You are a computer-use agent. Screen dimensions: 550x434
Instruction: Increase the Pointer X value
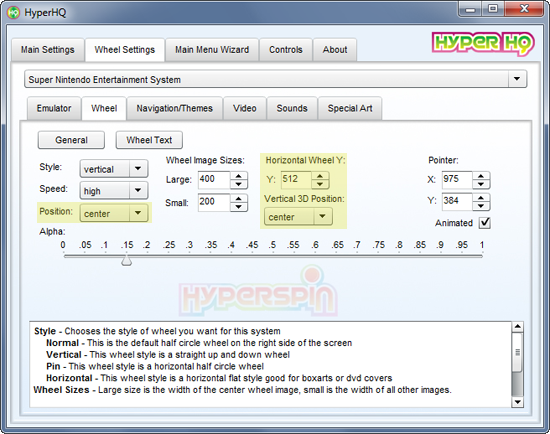click(x=481, y=176)
